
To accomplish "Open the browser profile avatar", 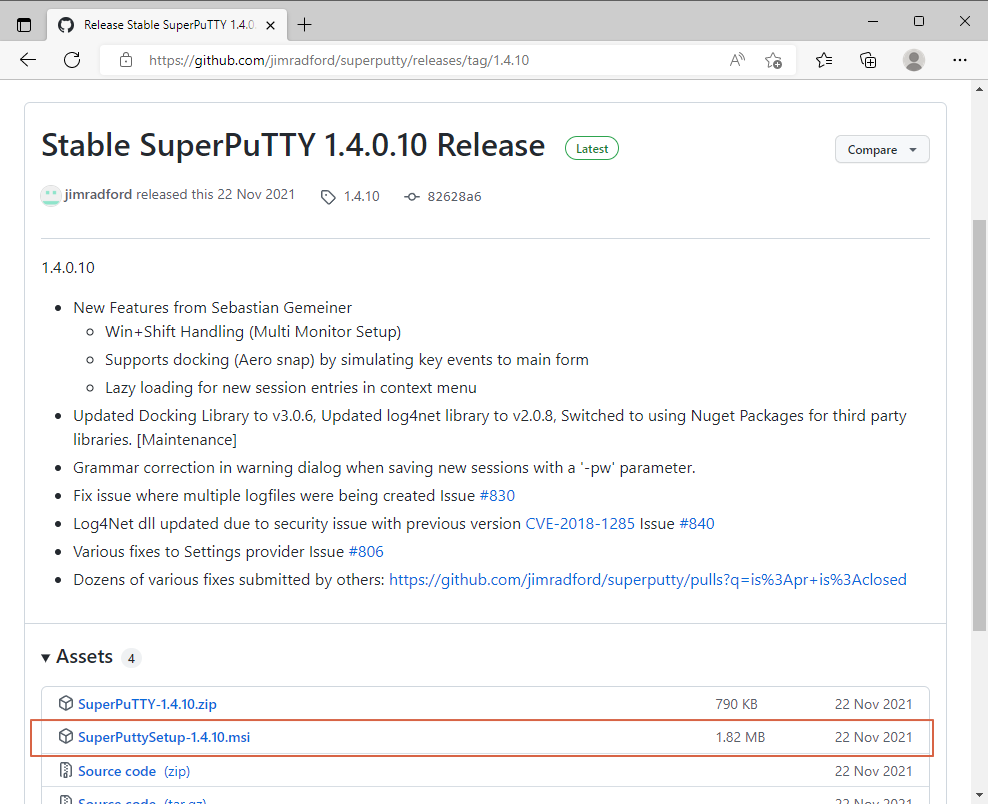I will click(x=913, y=60).
